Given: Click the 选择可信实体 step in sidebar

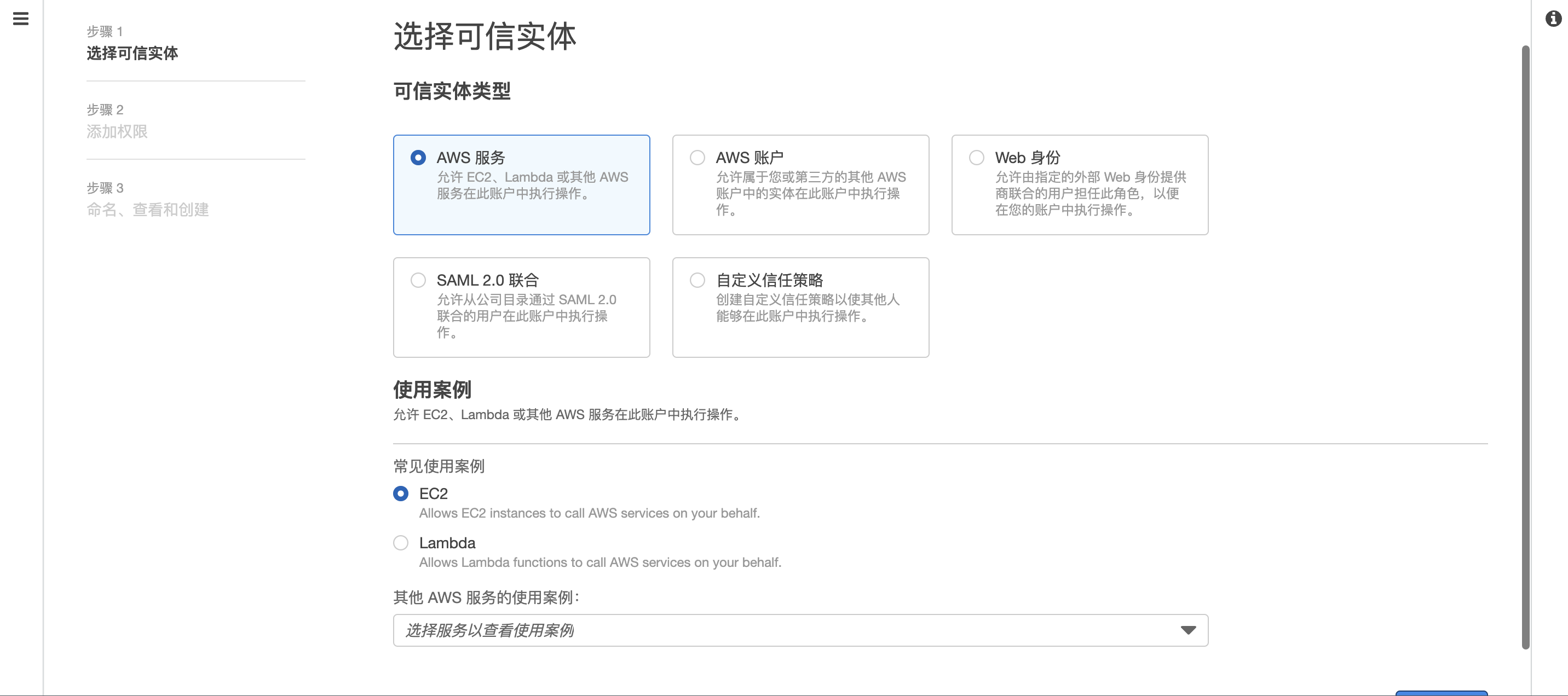Looking at the screenshot, I should pos(132,53).
